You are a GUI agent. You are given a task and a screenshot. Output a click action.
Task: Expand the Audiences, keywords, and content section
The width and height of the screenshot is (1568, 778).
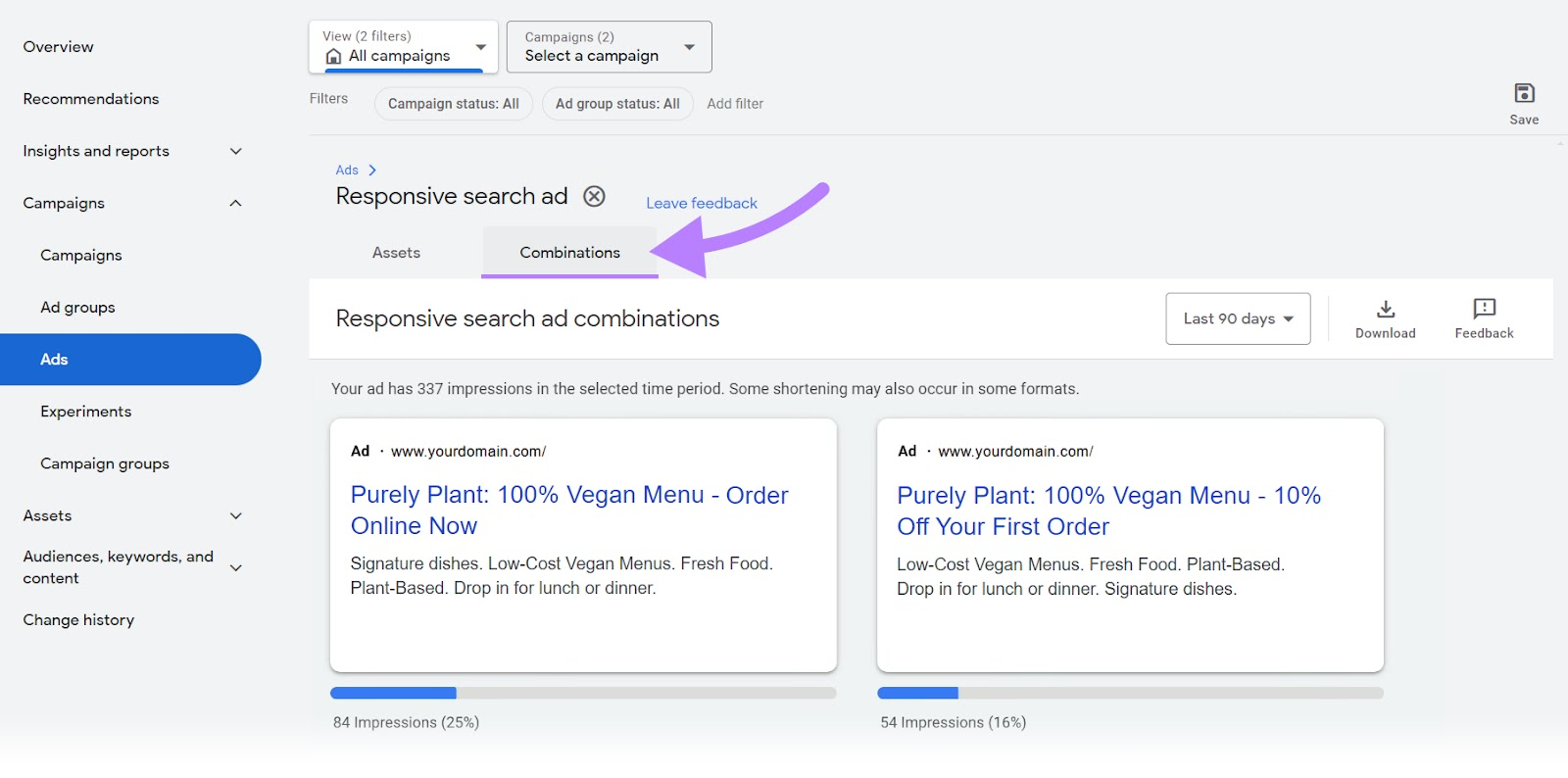click(235, 566)
